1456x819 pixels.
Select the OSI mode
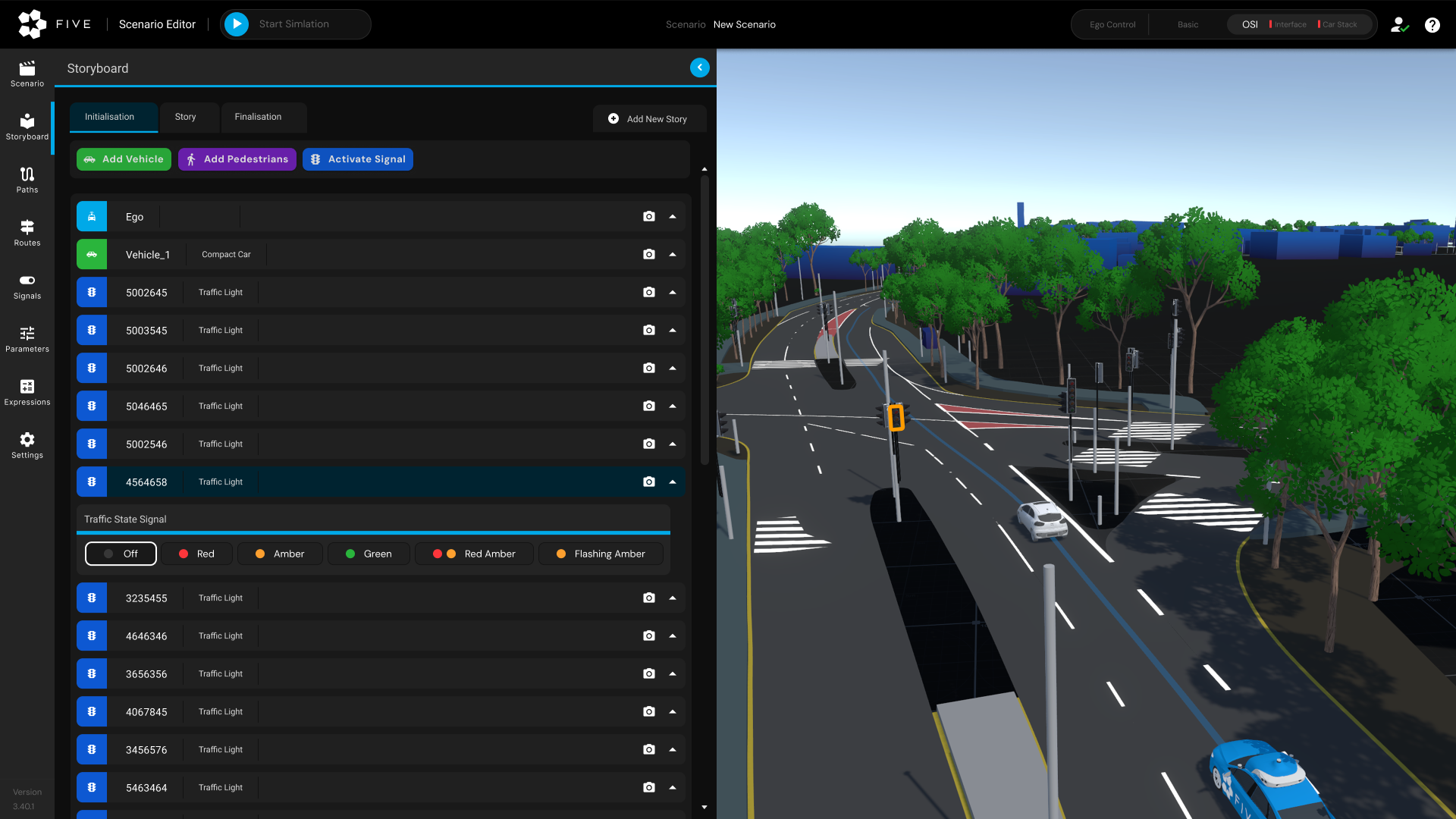click(1250, 24)
